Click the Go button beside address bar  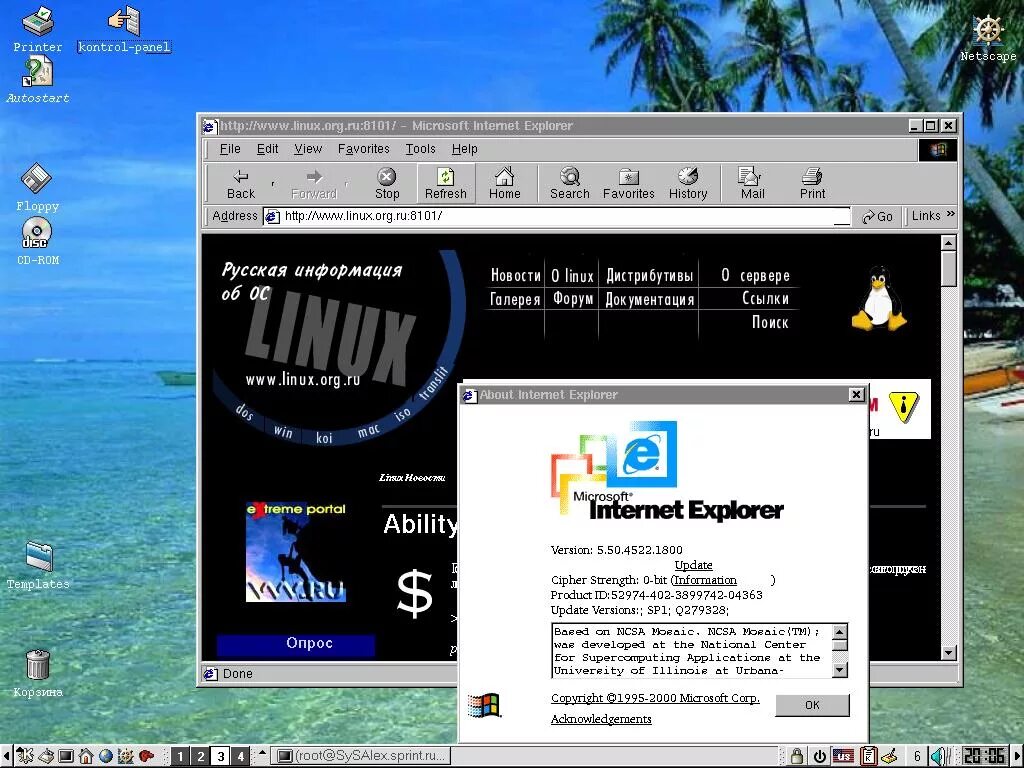(877, 216)
